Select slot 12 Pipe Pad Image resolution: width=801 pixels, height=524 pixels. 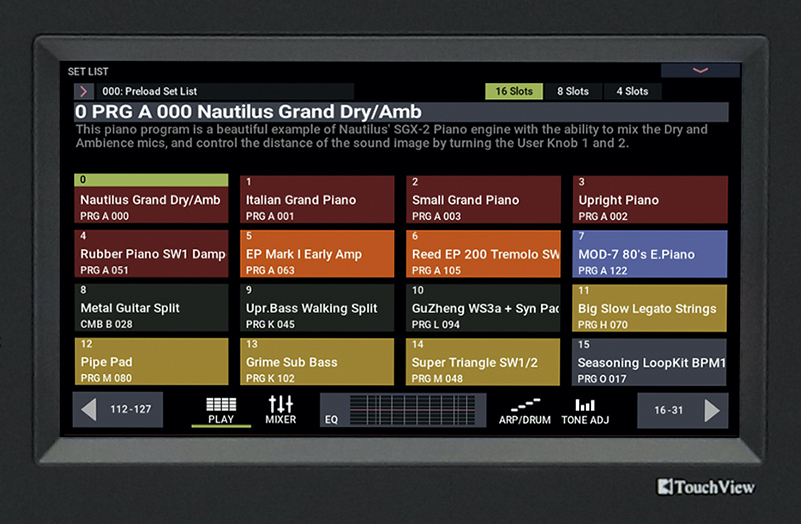(151, 362)
